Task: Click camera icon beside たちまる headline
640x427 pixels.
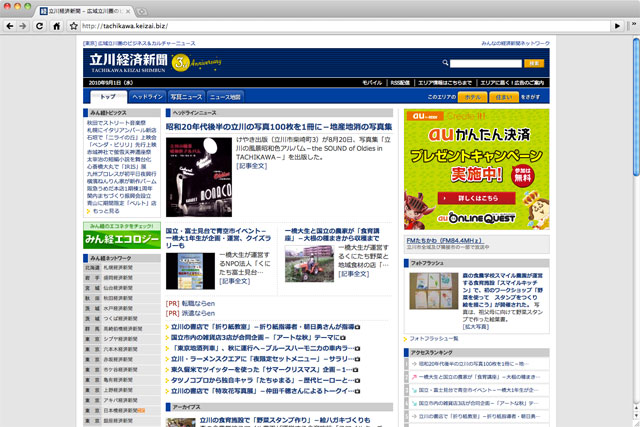Action: coord(357,381)
